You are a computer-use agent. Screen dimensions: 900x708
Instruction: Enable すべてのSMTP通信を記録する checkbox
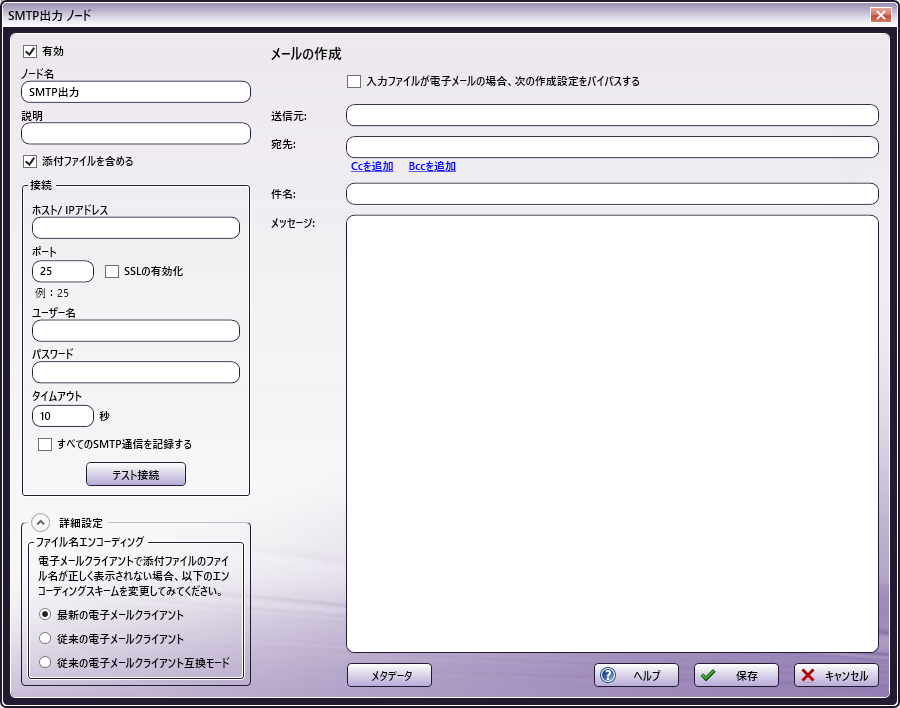(x=45, y=444)
